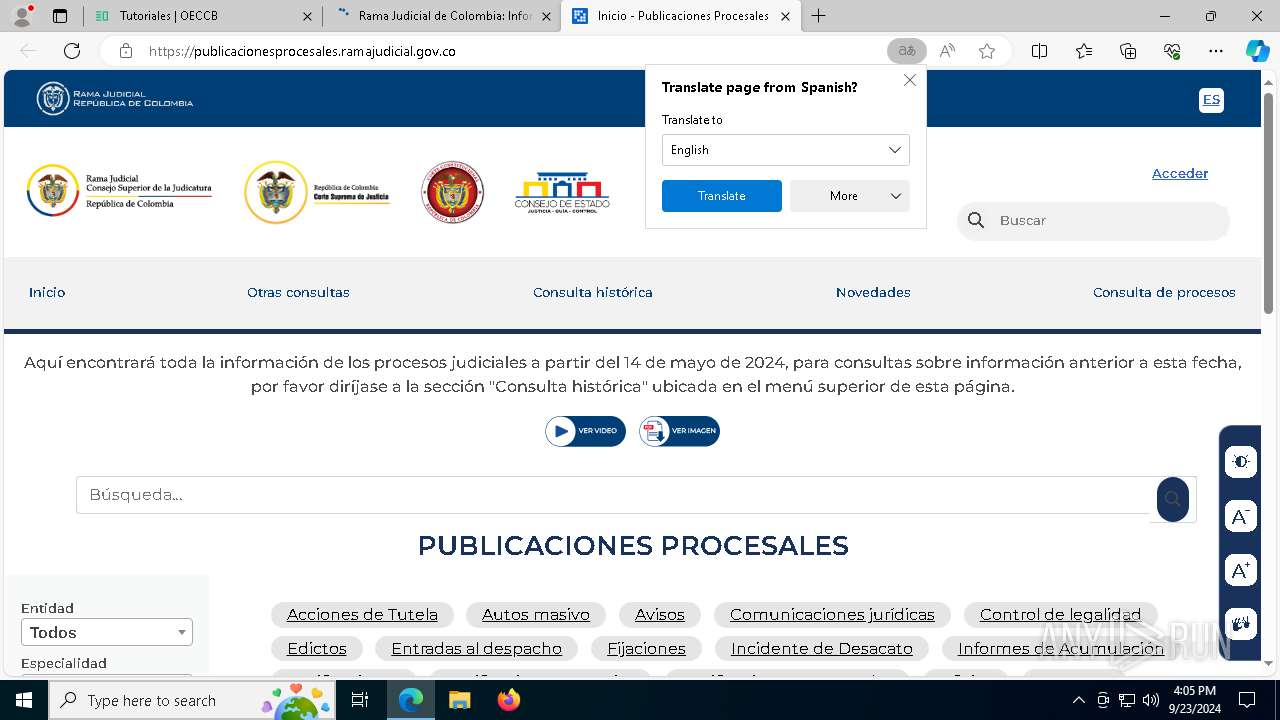Select the Entradas al despacho tag

click(x=476, y=648)
